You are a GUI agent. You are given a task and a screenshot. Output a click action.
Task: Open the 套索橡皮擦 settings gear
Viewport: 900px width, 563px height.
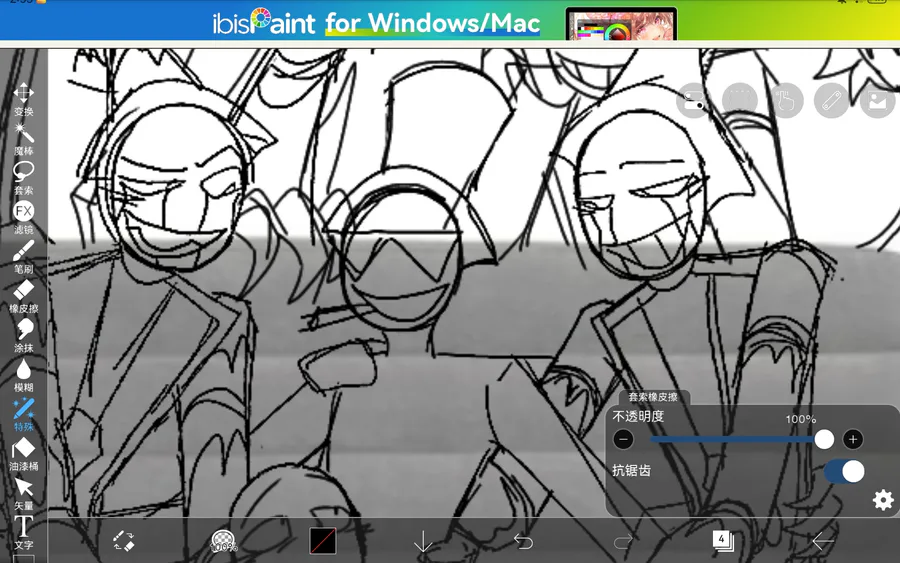[x=883, y=500]
